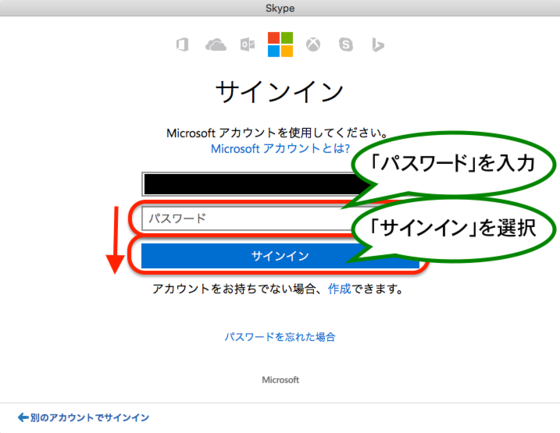Click the サインイン page heading
560x433 pixels.
point(280,91)
